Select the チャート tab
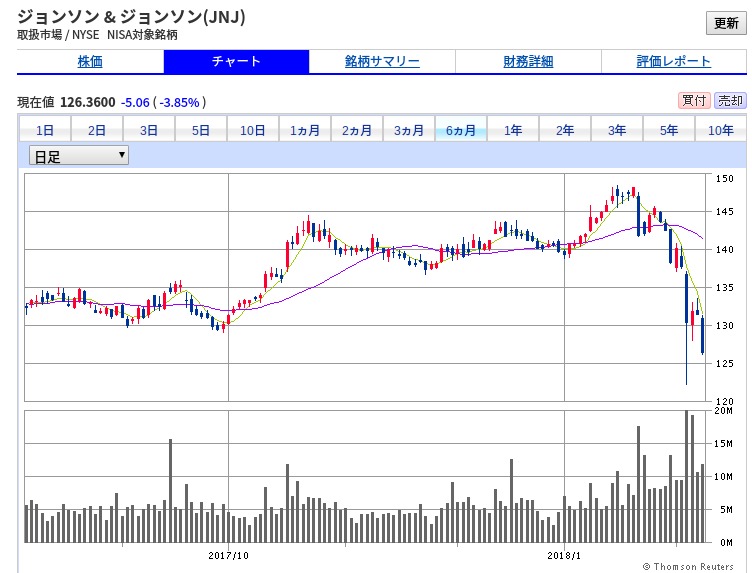Viewport: 752px width, 573px height. [x=236, y=61]
